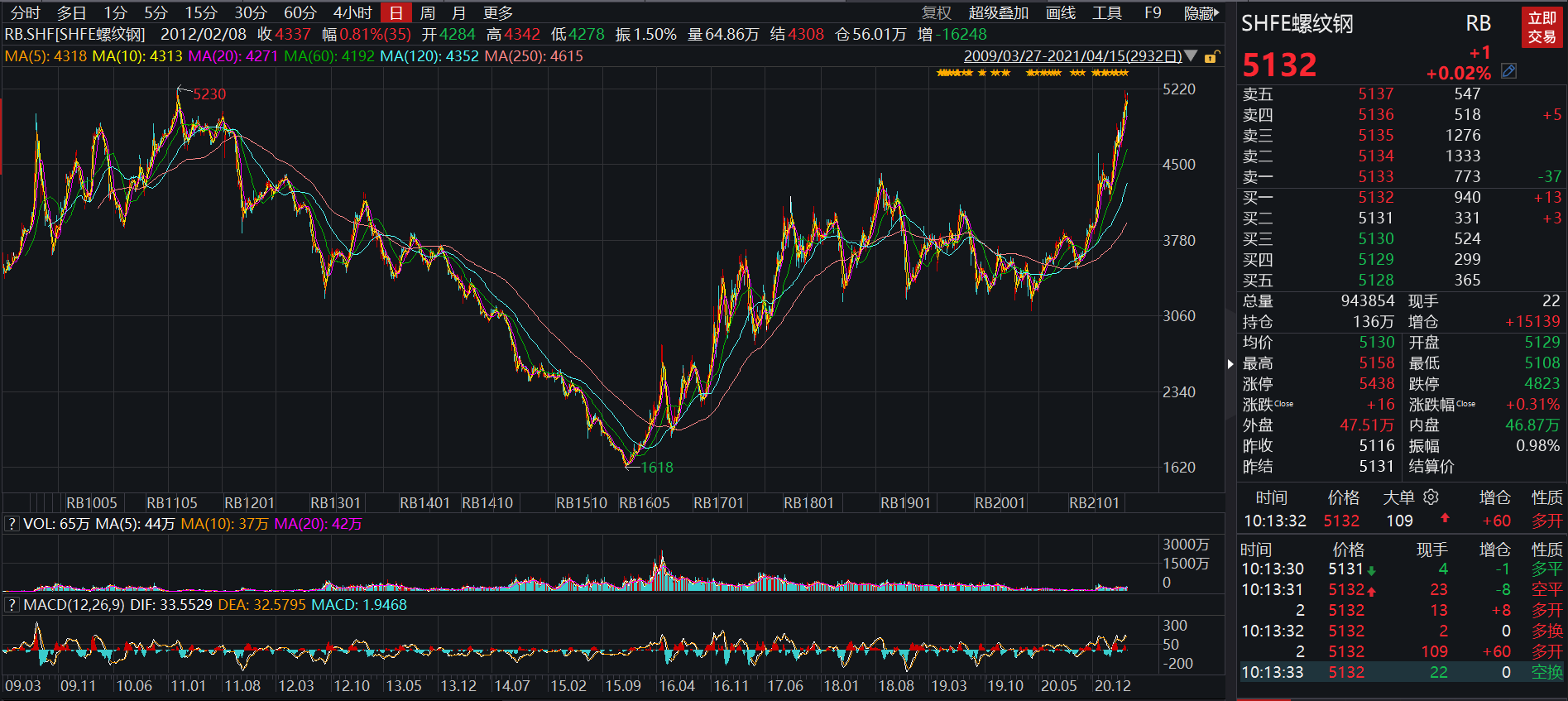Image resolution: width=1568 pixels, height=701 pixels.
Task: Jump to RB1701 contract marker
Action: [718, 502]
